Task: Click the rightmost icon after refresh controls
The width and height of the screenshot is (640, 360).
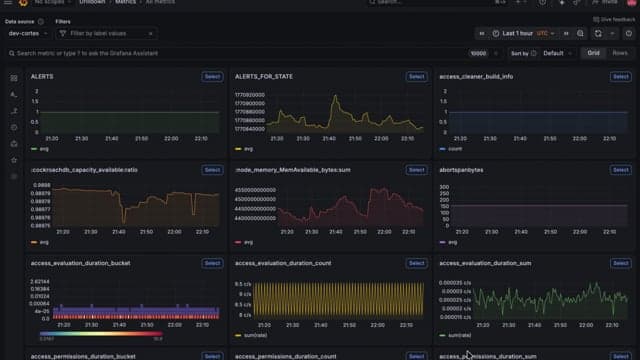Action: point(629,33)
